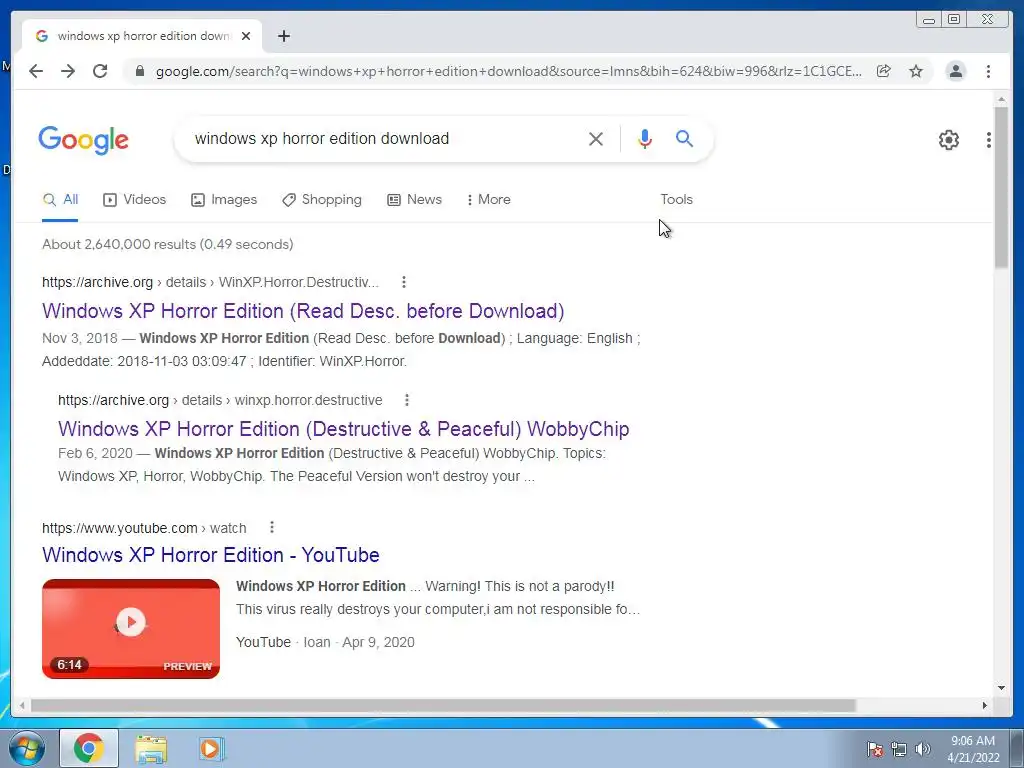Open a new tab

(283, 36)
